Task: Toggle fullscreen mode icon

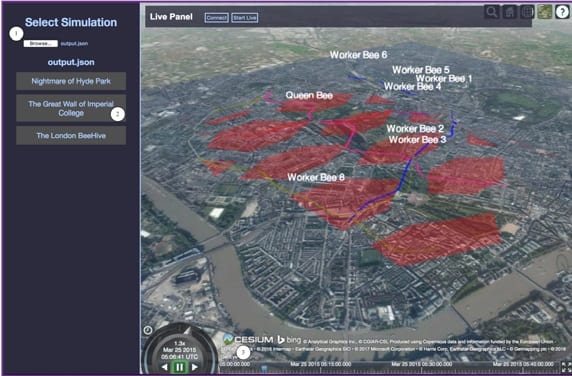Action: coord(566,367)
